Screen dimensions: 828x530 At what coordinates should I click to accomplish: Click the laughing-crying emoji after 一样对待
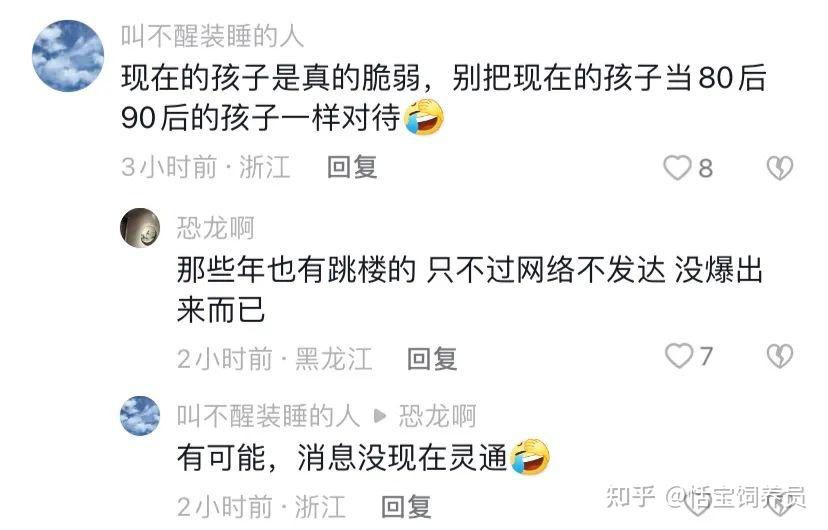pos(424,117)
